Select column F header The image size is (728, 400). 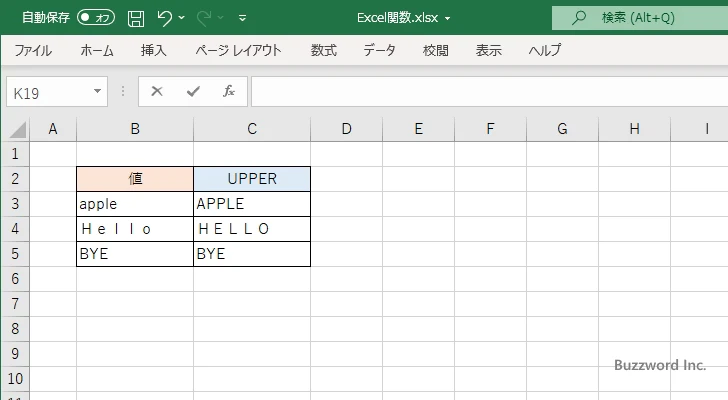[490, 129]
